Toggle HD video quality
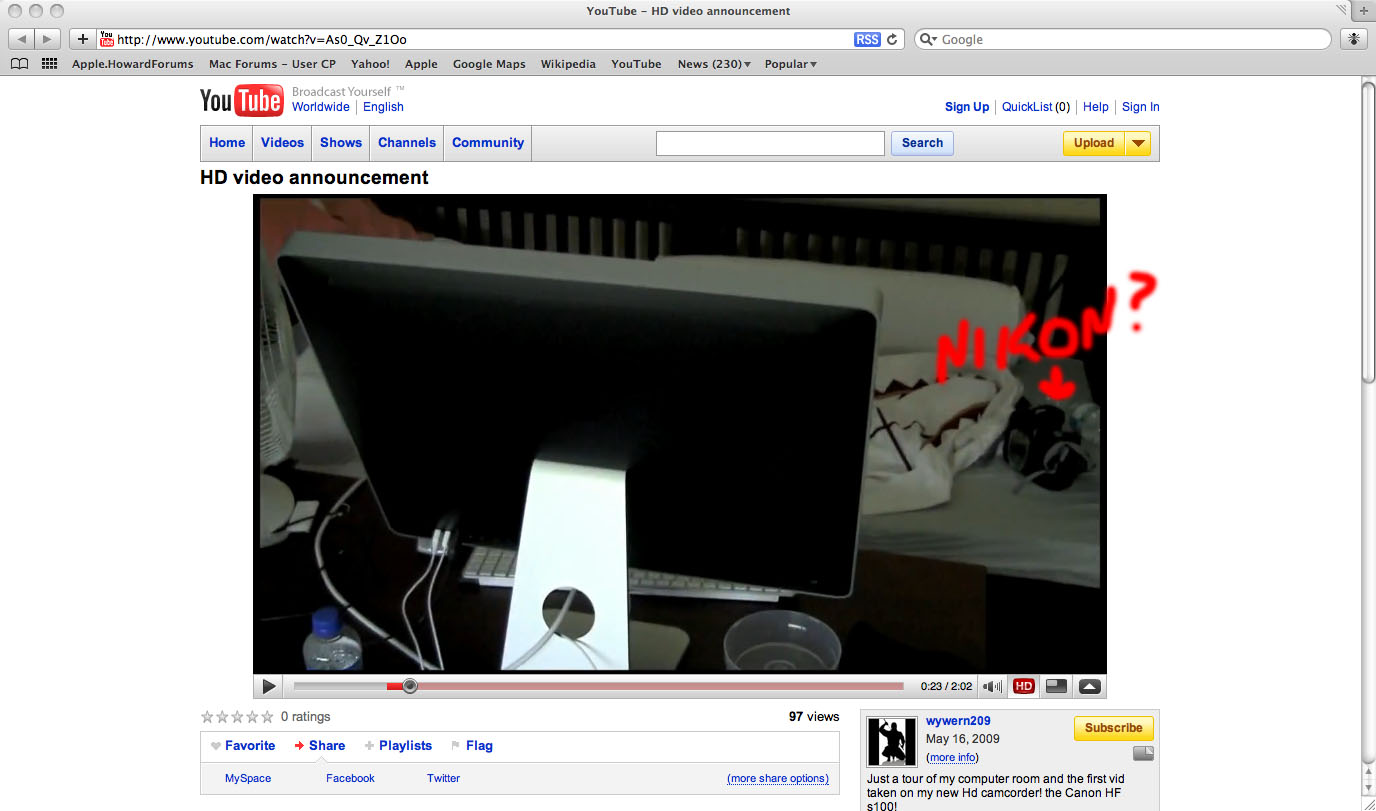1376x811 pixels. pyautogui.click(x=1024, y=687)
